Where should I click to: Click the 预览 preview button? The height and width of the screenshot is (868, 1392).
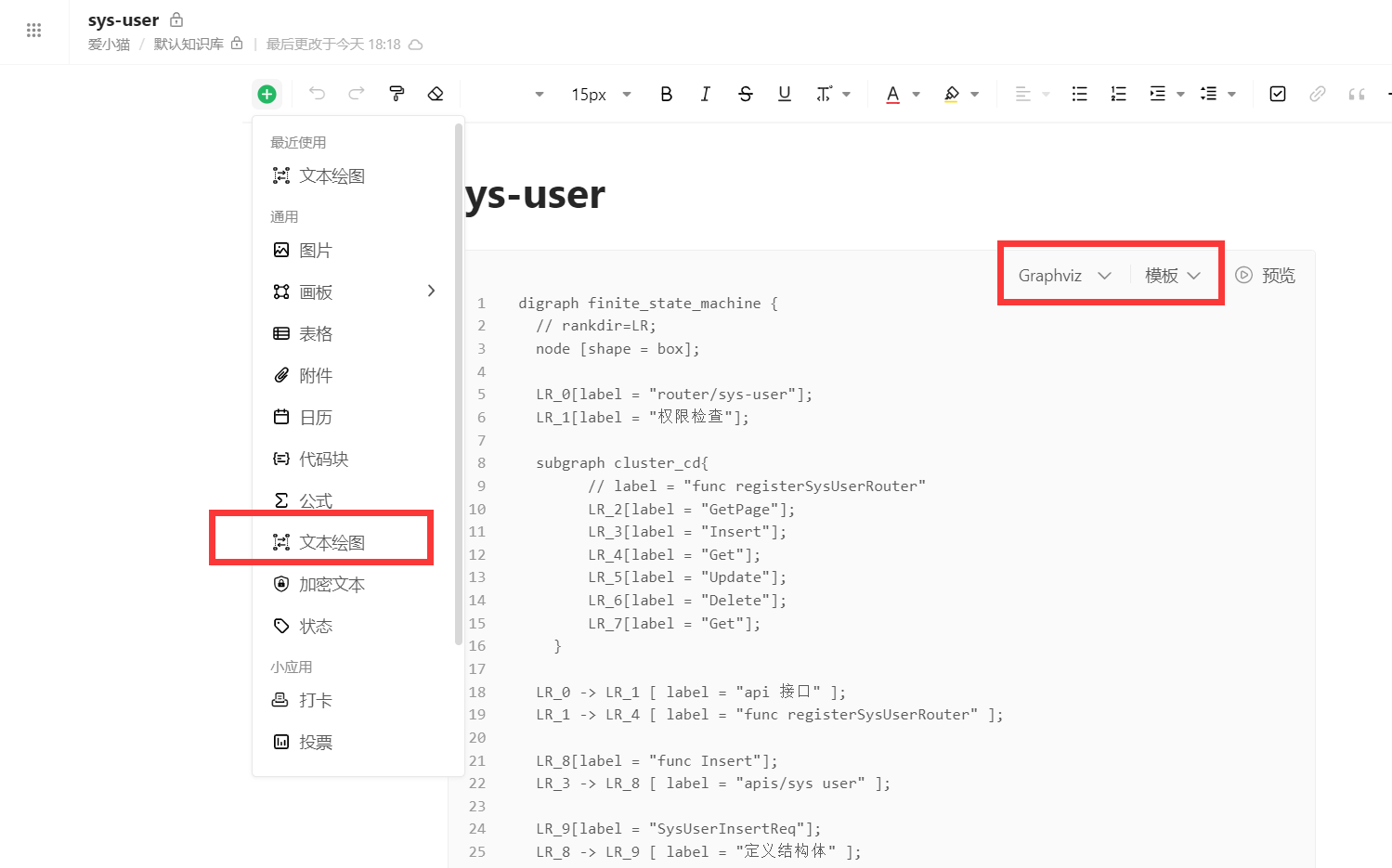click(1265, 275)
